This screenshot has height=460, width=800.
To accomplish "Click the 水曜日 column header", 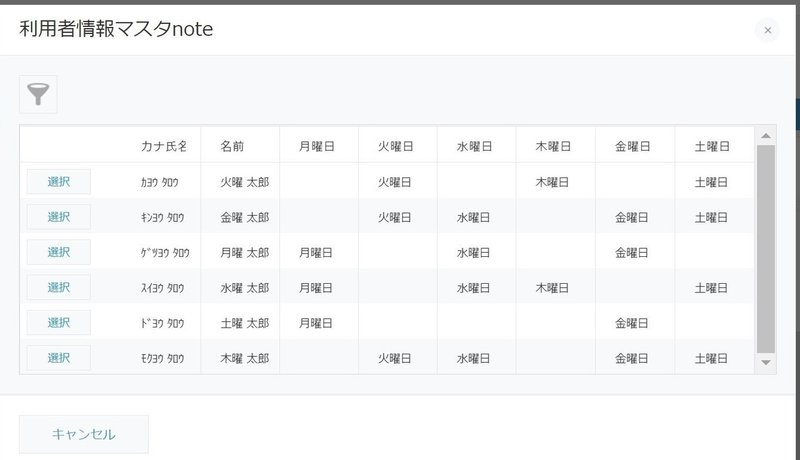I will (x=475, y=146).
